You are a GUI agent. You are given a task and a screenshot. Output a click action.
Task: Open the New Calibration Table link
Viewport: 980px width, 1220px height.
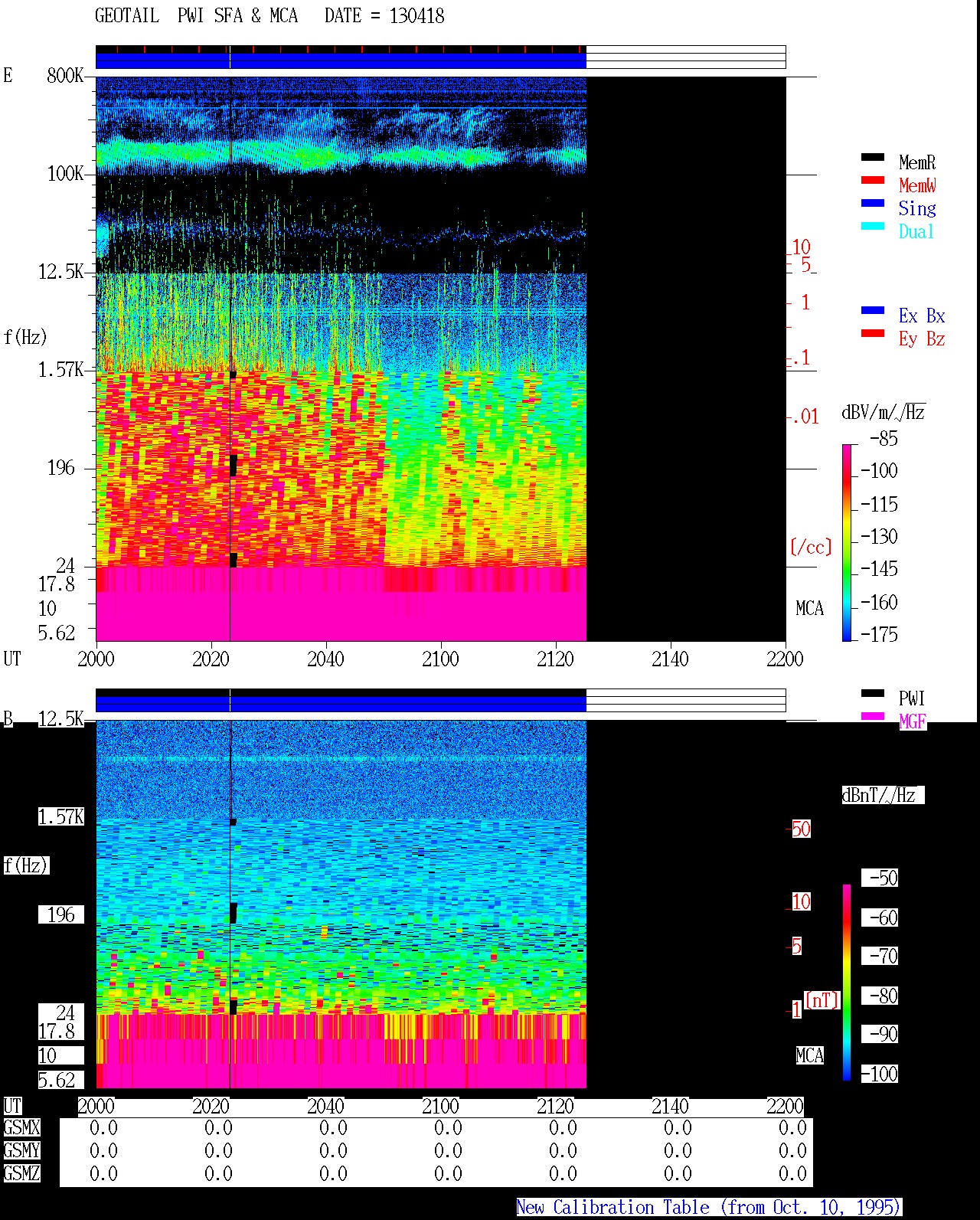tap(709, 1208)
